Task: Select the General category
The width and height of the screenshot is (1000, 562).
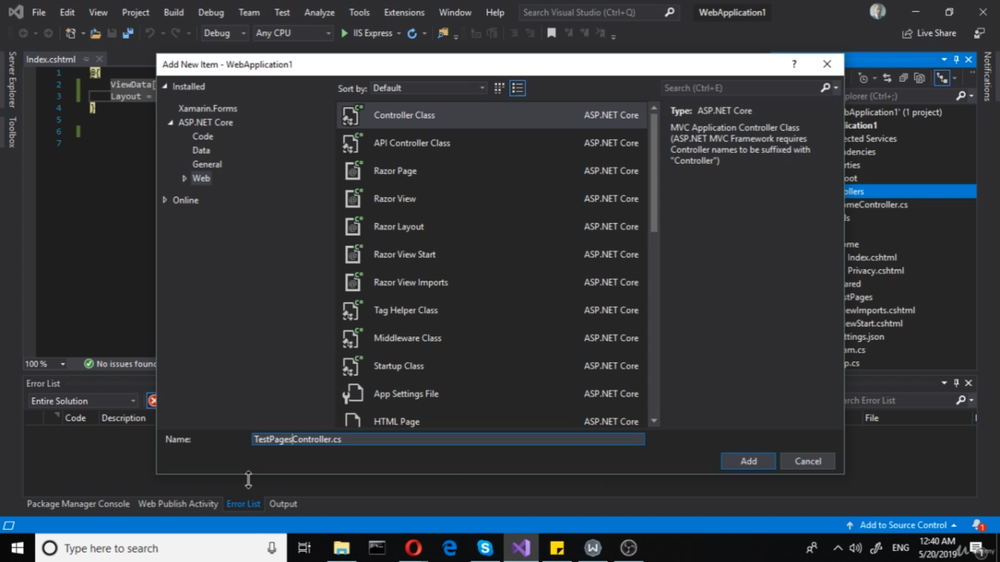Action: point(207,165)
